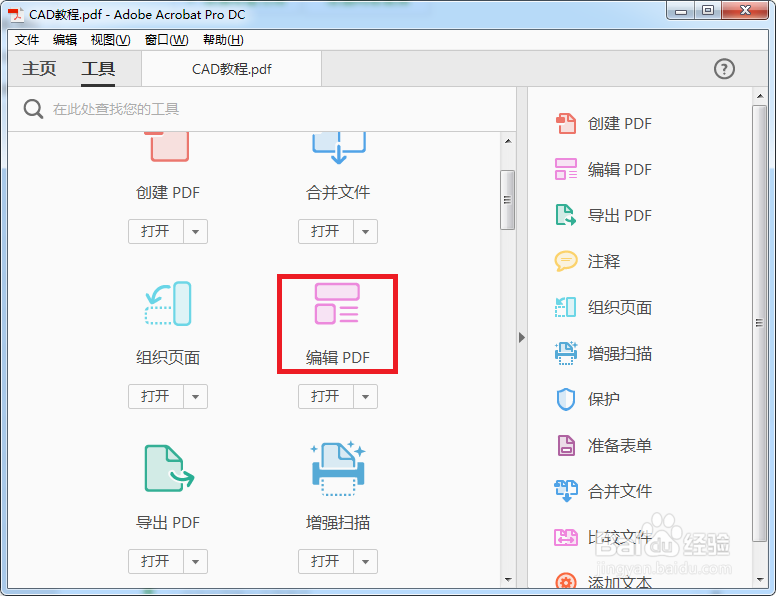The height and width of the screenshot is (596, 776).
Task: Click 导出 PDF icon in right sidebar
Action: [566, 215]
